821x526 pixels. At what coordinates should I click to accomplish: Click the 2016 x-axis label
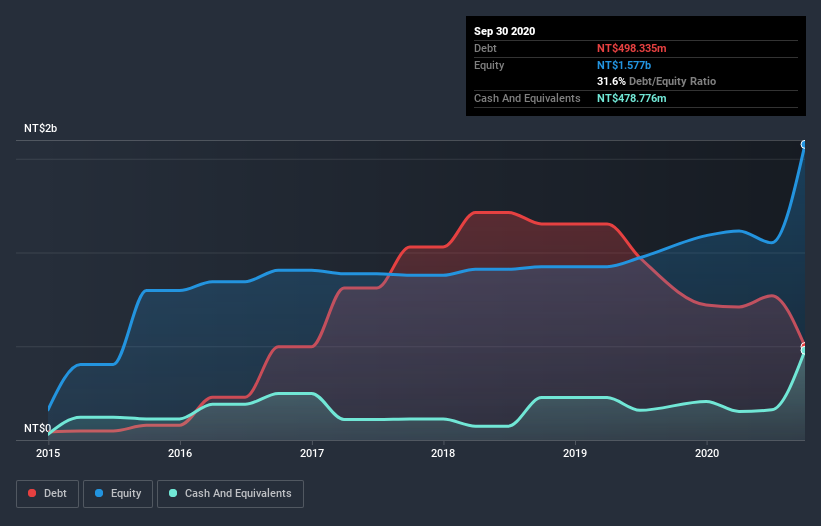click(180, 453)
